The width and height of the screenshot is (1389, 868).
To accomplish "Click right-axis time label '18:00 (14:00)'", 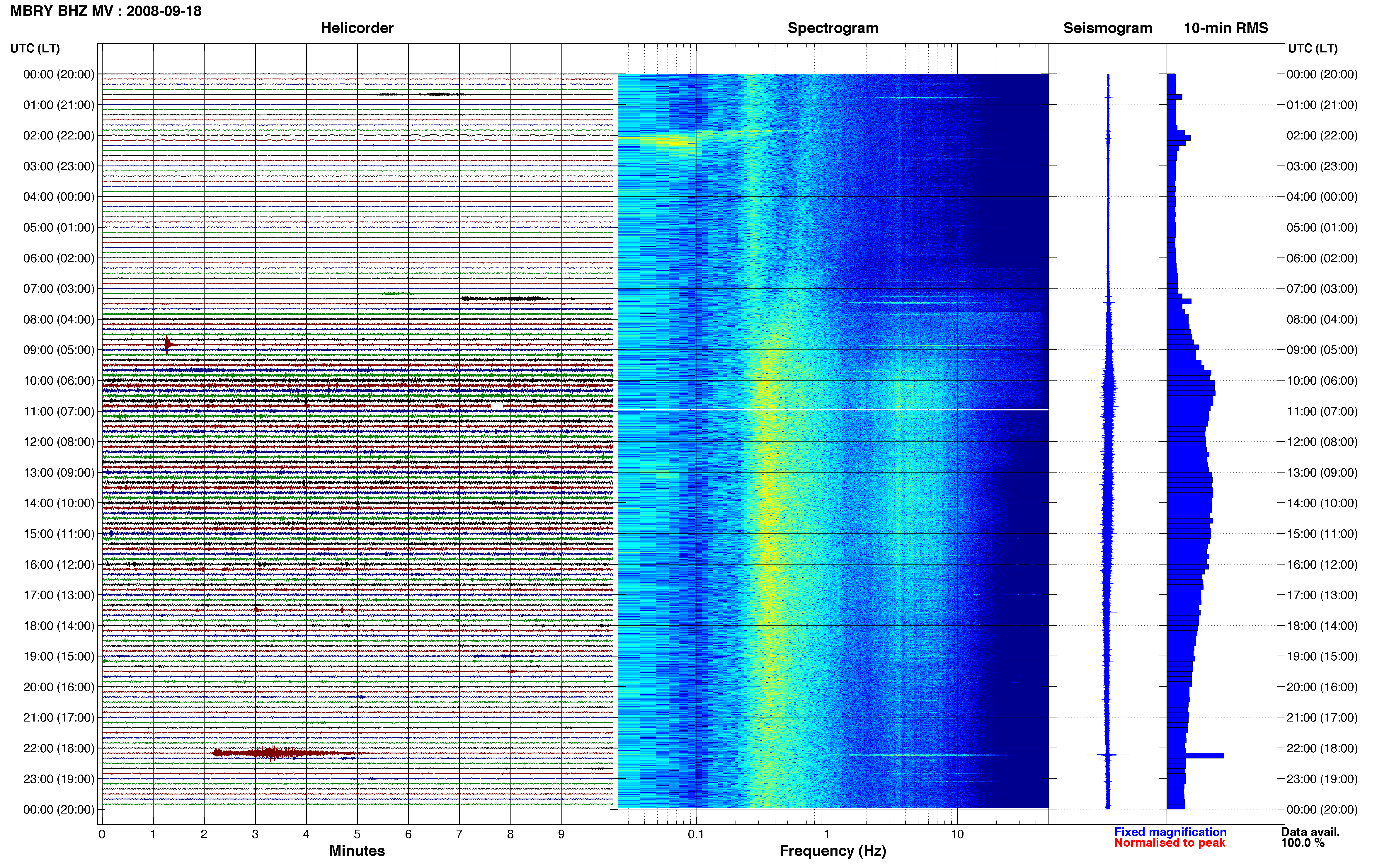I will [1322, 626].
